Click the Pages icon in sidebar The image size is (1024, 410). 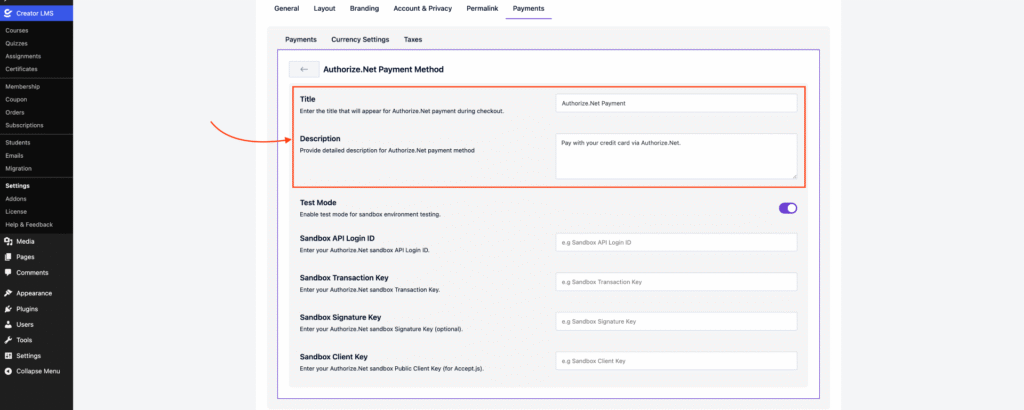(x=8, y=257)
